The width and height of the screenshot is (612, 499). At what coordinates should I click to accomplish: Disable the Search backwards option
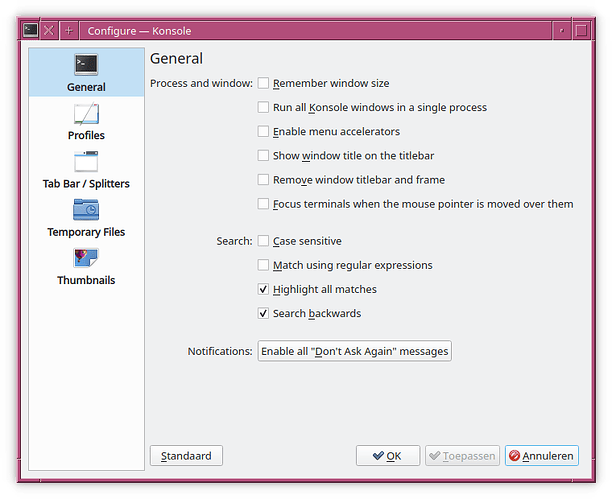(x=264, y=313)
